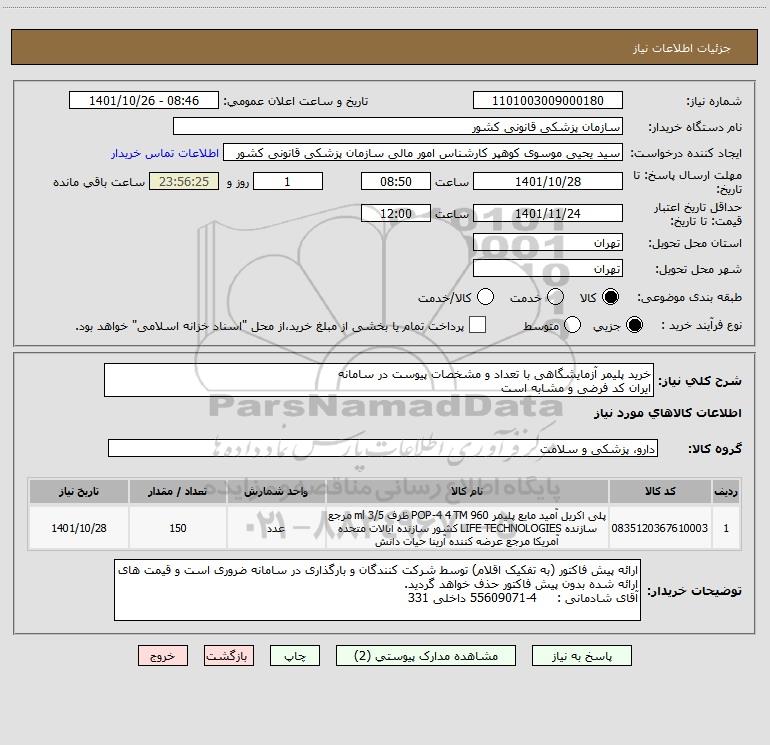This screenshot has width=770, height=745.
Task: Open اطلاعات تماس خریدار link
Action: tap(165, 153)
